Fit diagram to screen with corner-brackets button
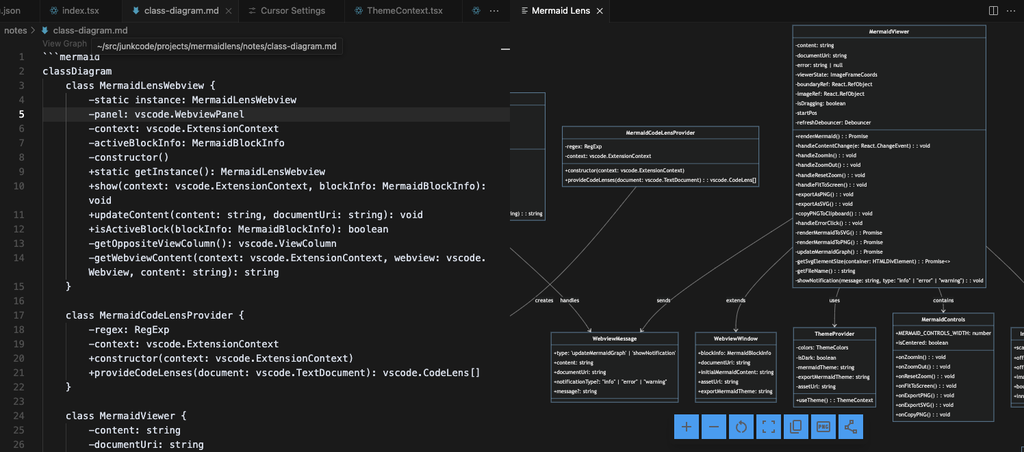1024x452 pixels. [x=769, y=427]
